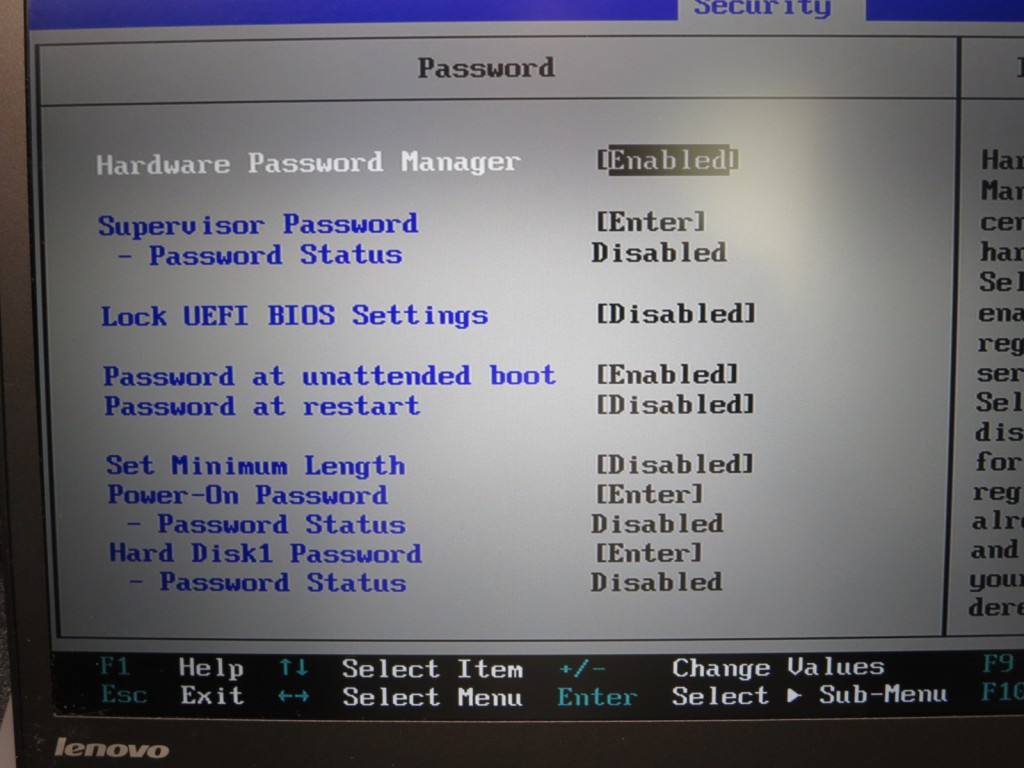The width and height of the screenshot is (1024, 768).
Task: Click the F1 Help key hint
Action: pos(171,667)
